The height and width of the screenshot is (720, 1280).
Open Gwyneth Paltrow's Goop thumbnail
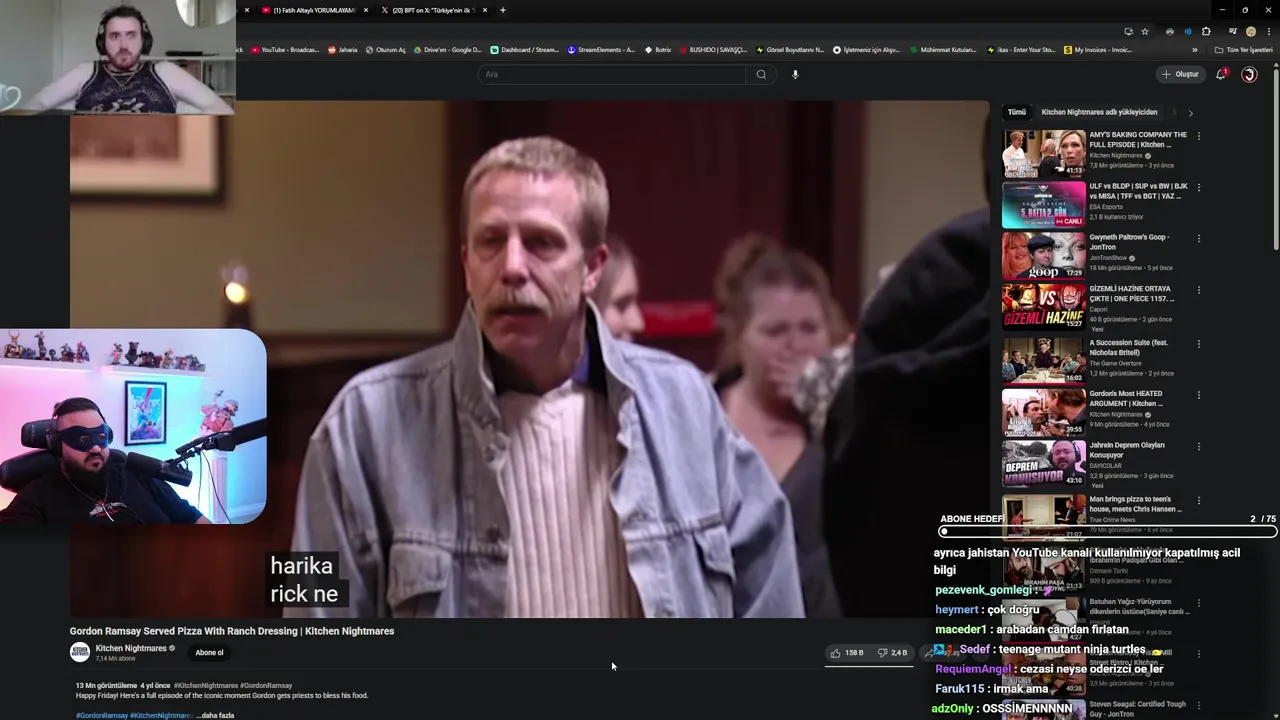[1043, 256]
